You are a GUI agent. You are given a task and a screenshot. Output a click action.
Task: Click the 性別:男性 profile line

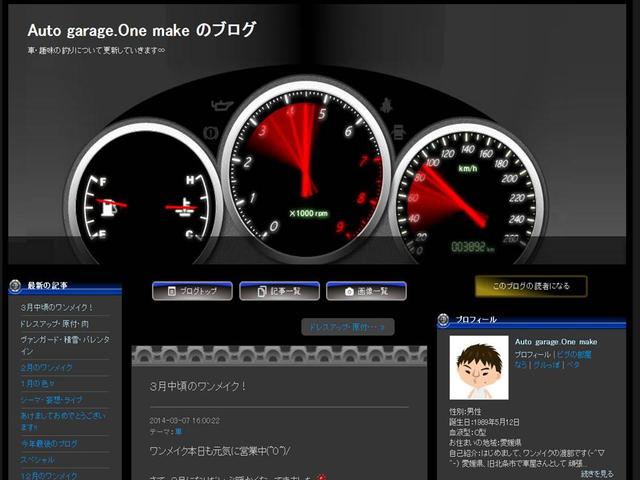[x=465, y=411]
